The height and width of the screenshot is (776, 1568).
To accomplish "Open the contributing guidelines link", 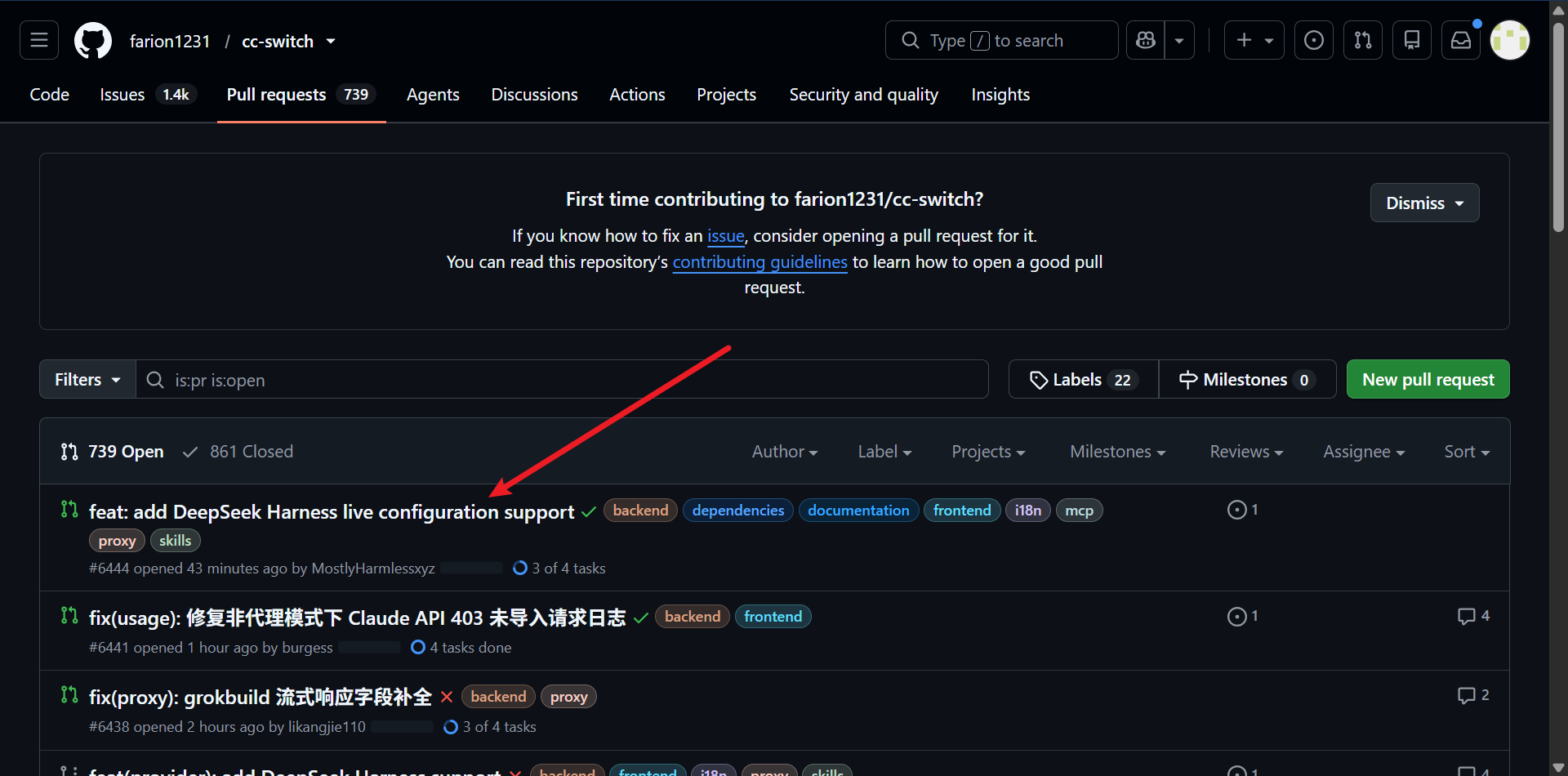I will pyautogui.click(x=759, y=262).
